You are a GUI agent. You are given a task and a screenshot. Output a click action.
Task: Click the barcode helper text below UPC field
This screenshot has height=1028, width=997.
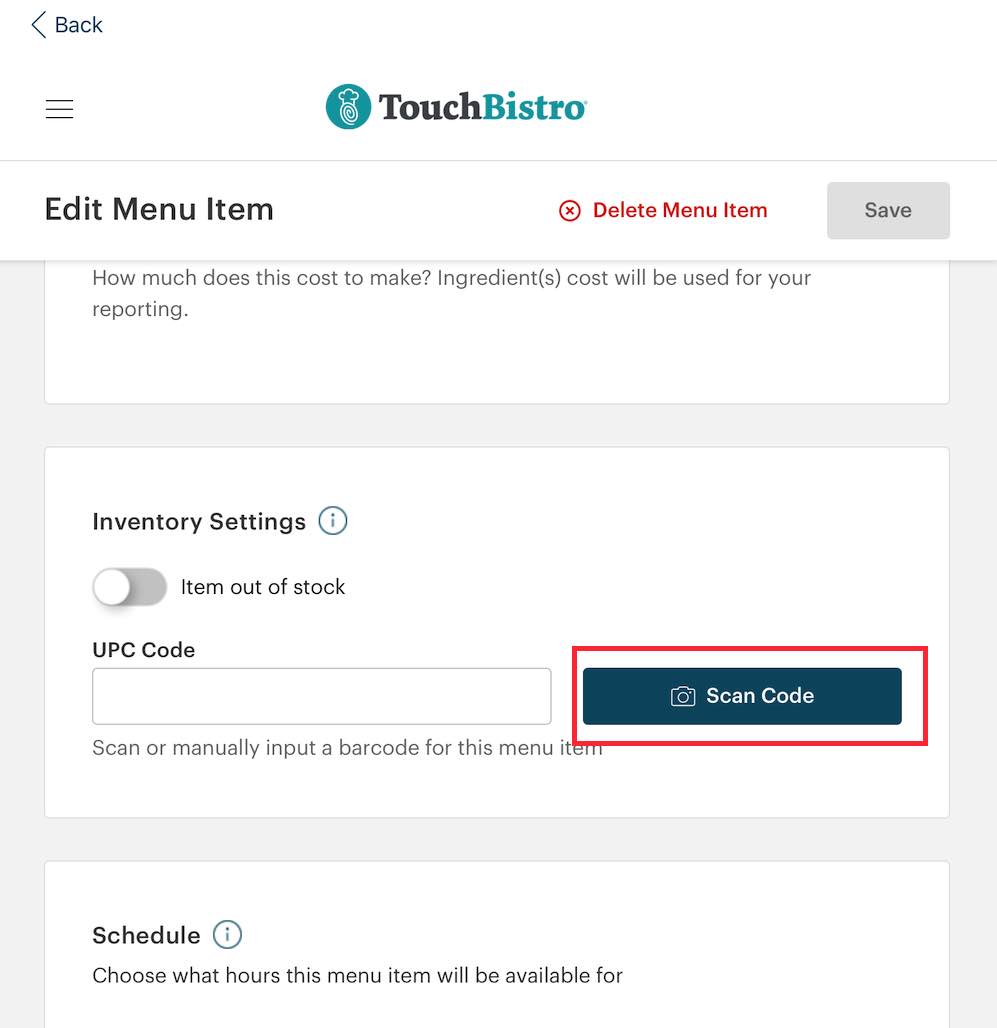coord(347,748)
